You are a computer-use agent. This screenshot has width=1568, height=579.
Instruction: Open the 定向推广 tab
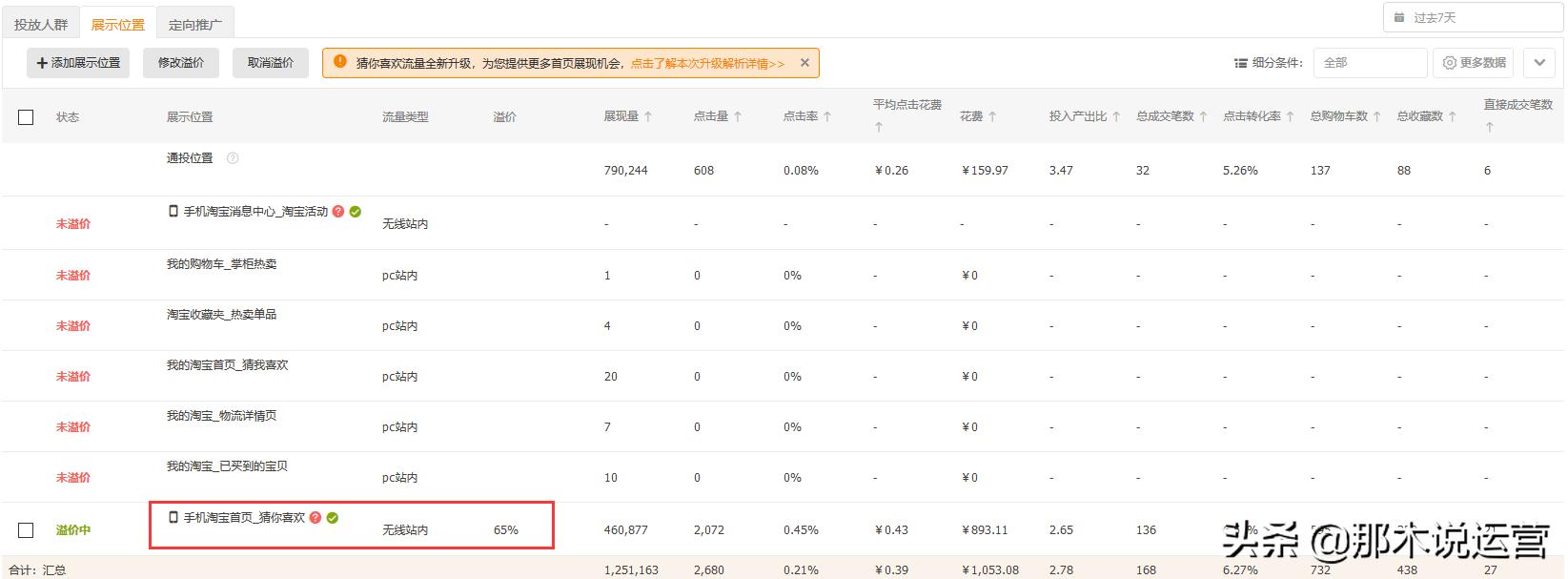pos(194,25)
